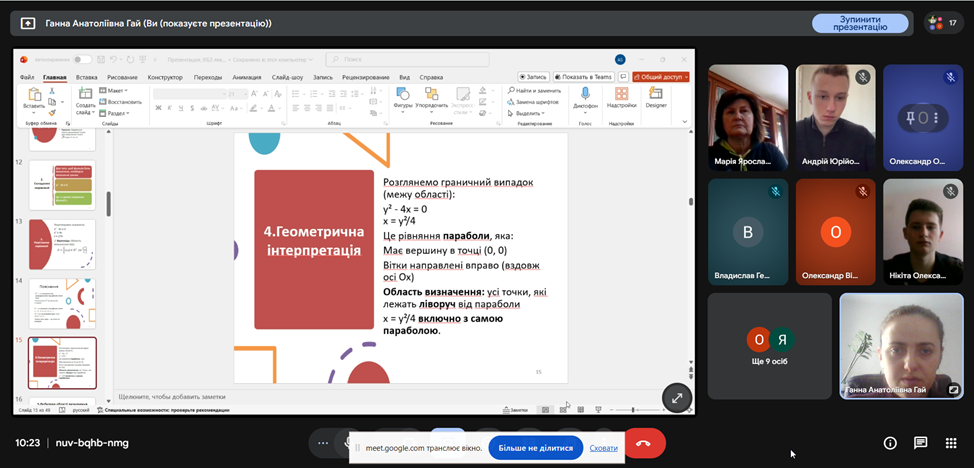Click the red leave call button
The image size is (974, 468).
644,443
